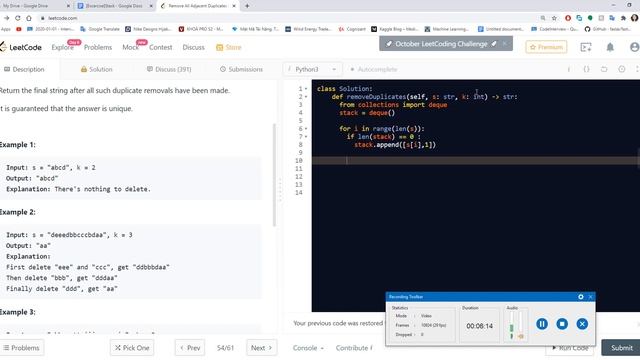Click the Premium button

pyautogui.click(x=546, y=47)
